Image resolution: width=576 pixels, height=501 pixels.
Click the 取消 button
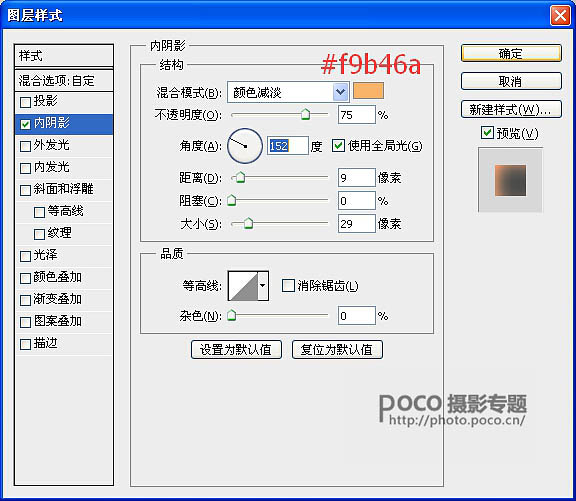pyautogui.click(x=511, y=81)
